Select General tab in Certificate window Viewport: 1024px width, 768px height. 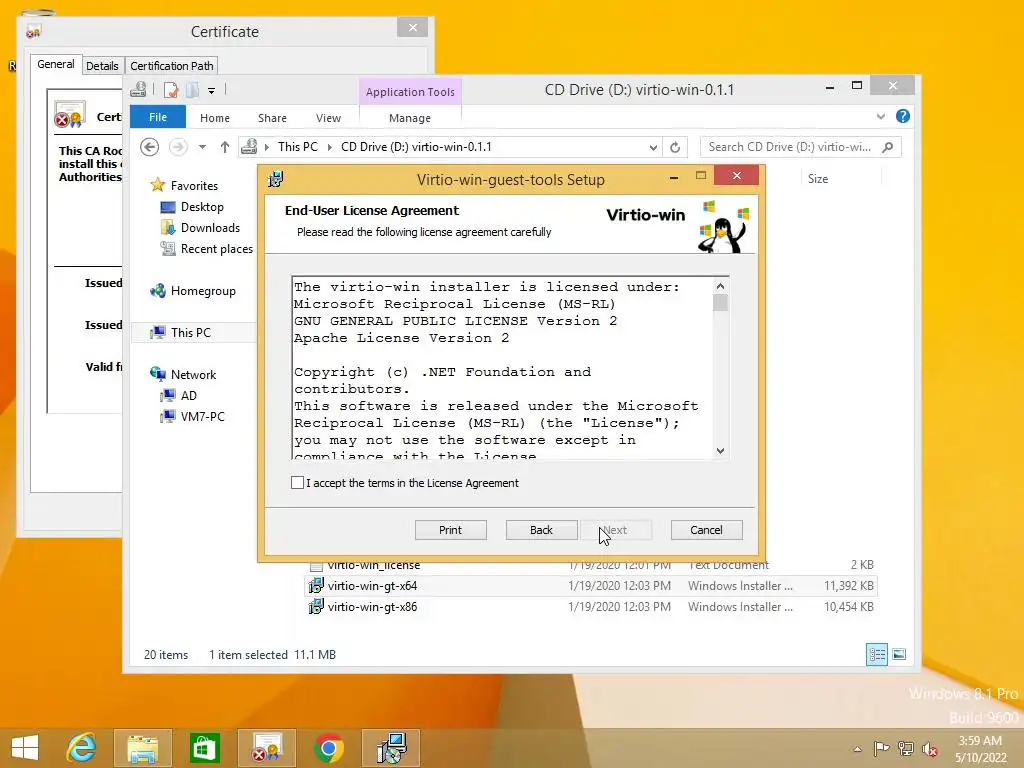(x=56, y=64)
